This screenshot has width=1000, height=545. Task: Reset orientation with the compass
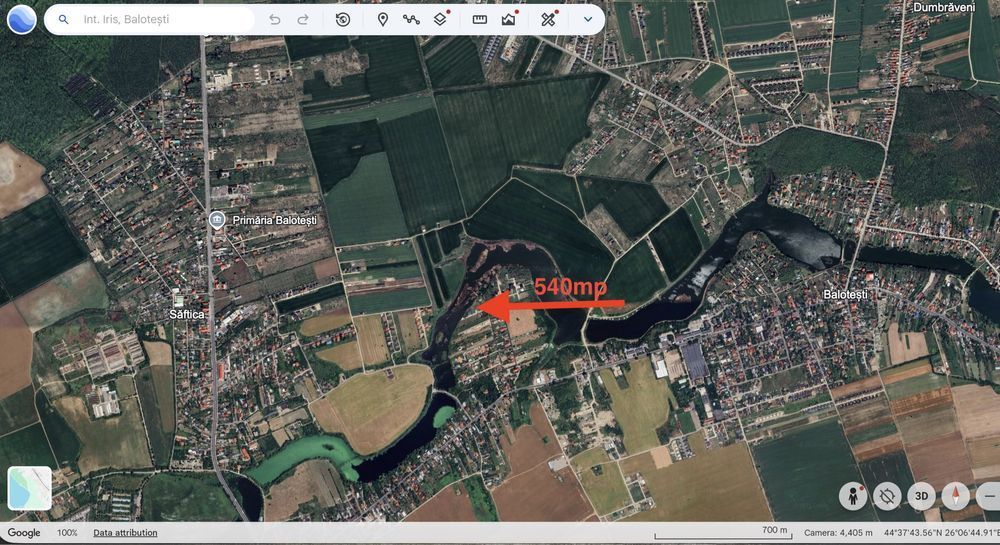coord(955,496)
